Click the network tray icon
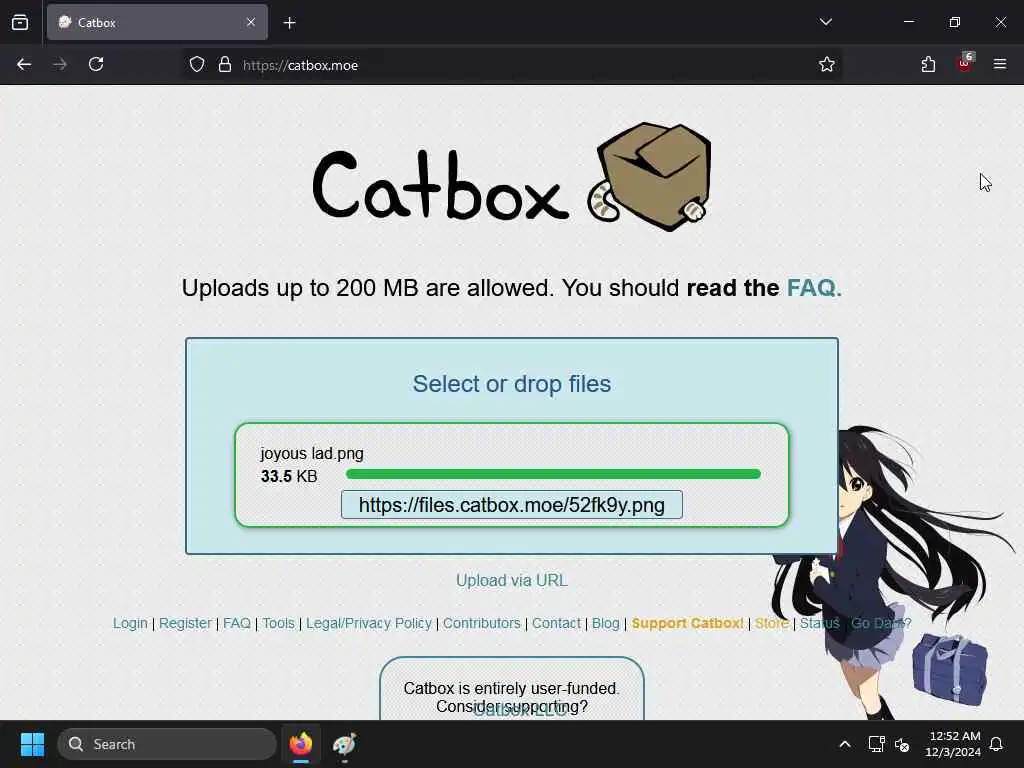Viewport: 1024px width, 768px height. (876, 744)
